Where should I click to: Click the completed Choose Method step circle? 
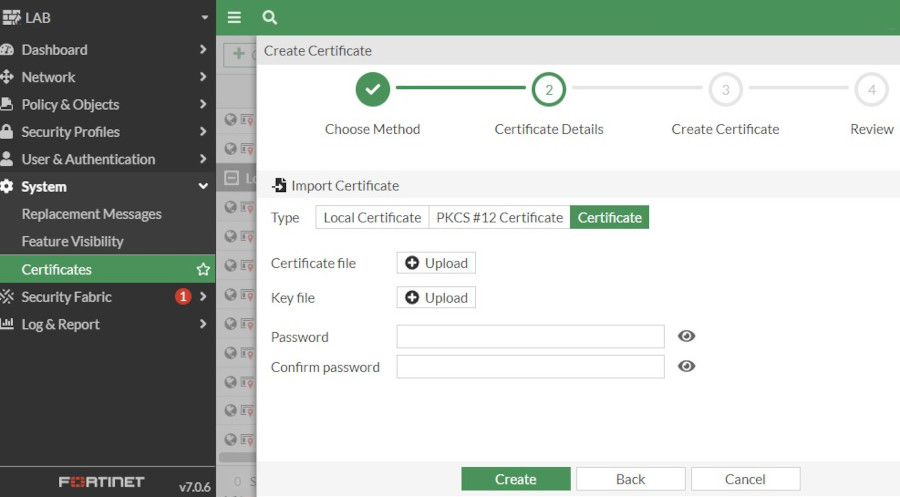pyautogui.click(x=373, y=90)
